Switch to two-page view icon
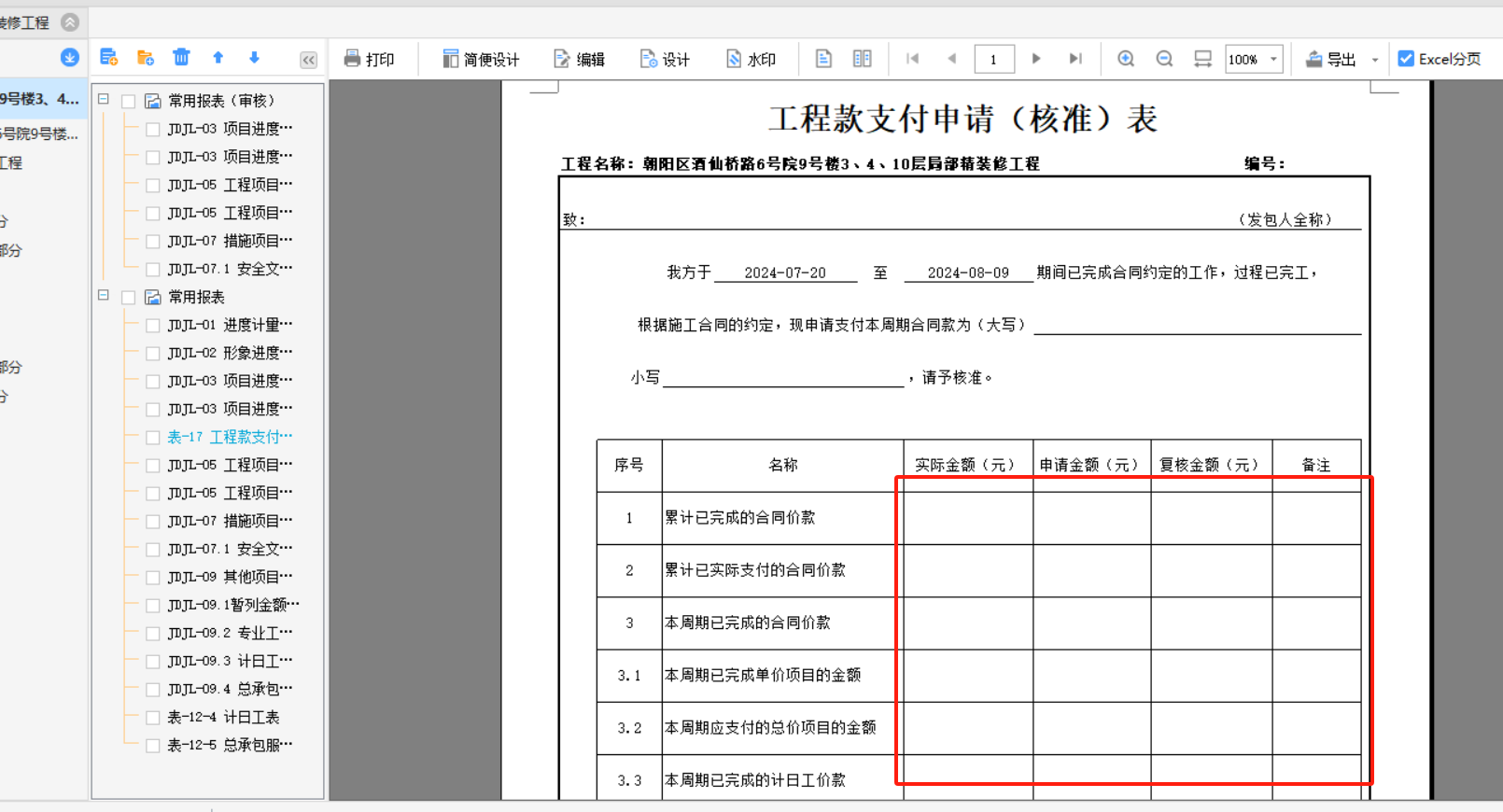 (863, 59)
